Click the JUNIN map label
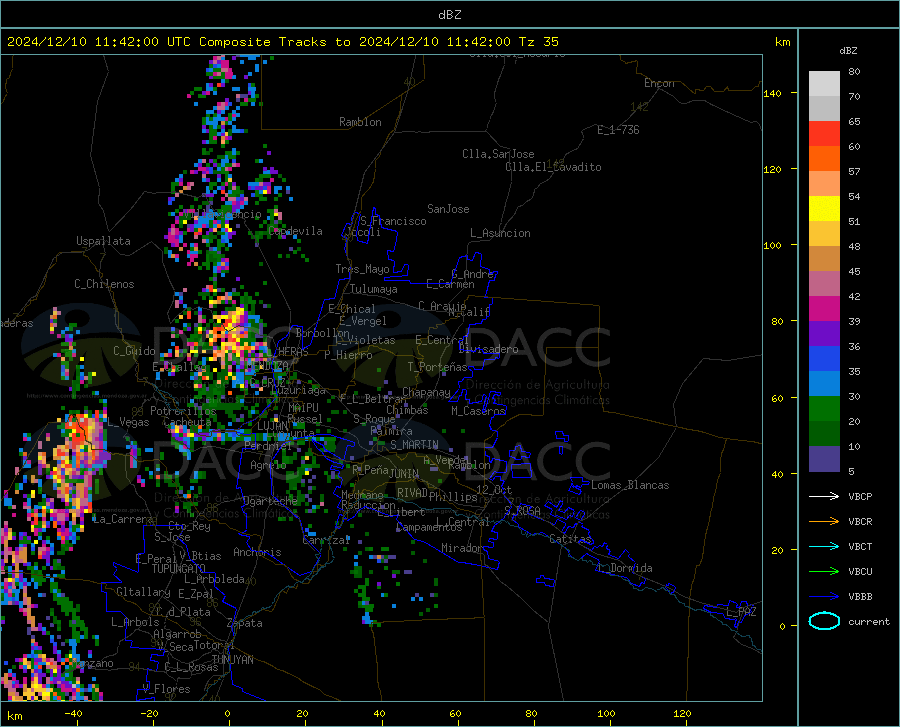 pyautogui.click(x=404, y=474)
